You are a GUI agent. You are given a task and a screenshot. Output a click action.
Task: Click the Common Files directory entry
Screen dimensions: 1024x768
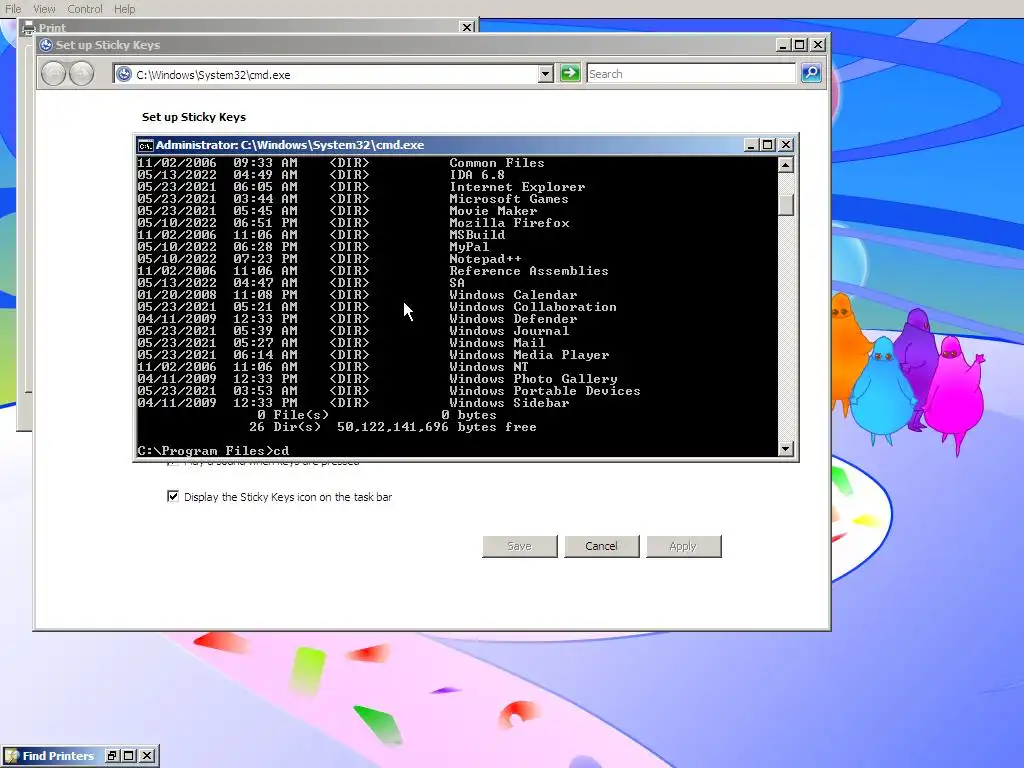pyautogui.click(x=497, y=163)
